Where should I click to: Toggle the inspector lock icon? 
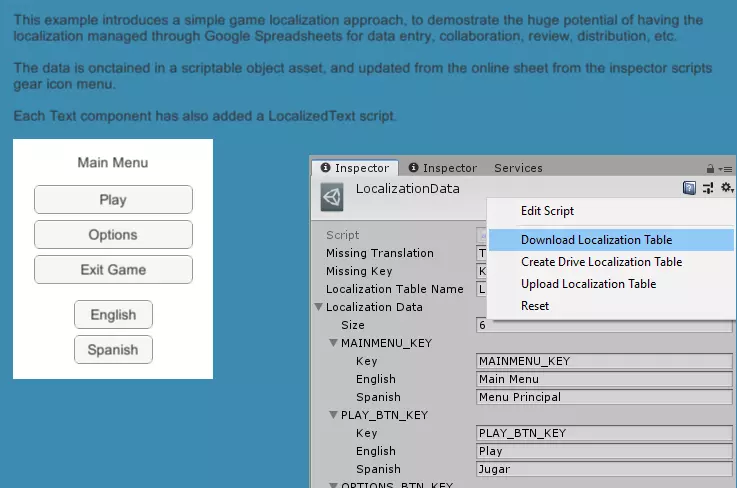[710, 168]
